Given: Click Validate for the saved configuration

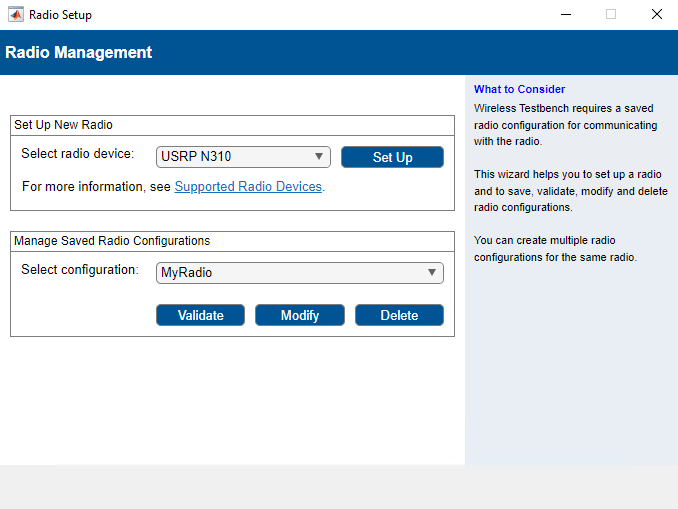Looking at the screenshot, I should 200,315.
